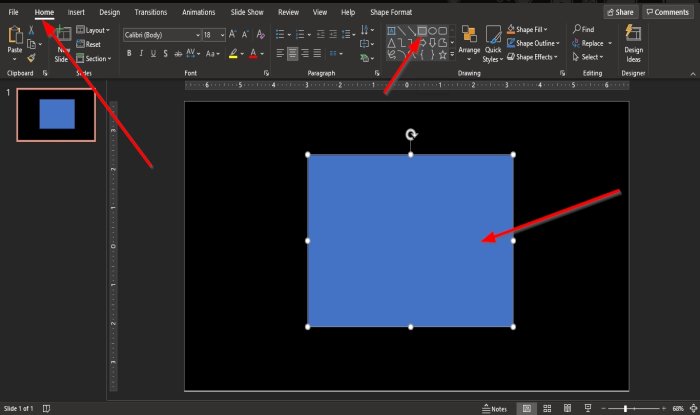This screenshot has height=415, width=700.
Task: Click the Format Painter brush icon
Action: pyautogui.click(x=32, y=58)
